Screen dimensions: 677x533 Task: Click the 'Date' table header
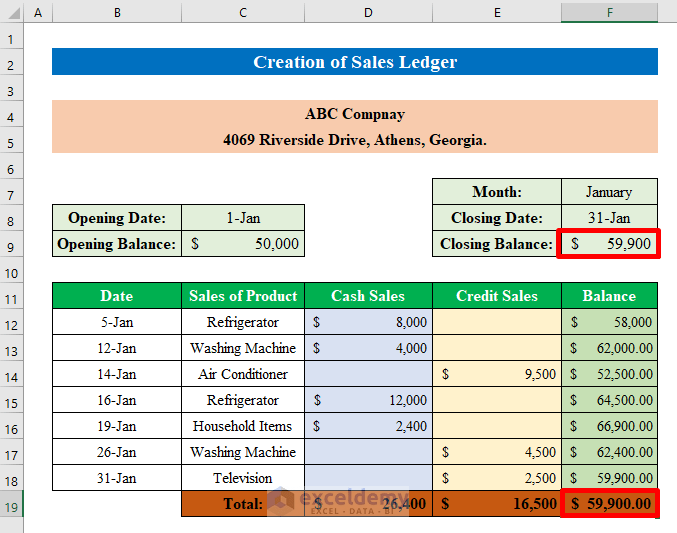(117, 296)
